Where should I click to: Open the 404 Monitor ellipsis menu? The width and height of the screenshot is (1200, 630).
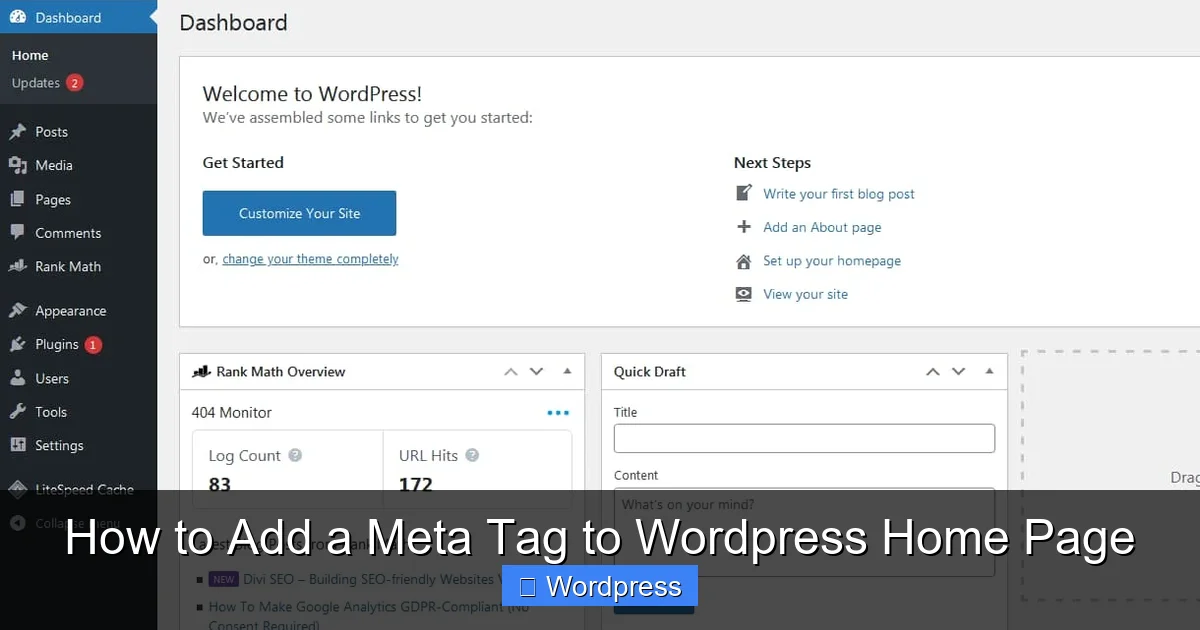[x=558, y=411]
